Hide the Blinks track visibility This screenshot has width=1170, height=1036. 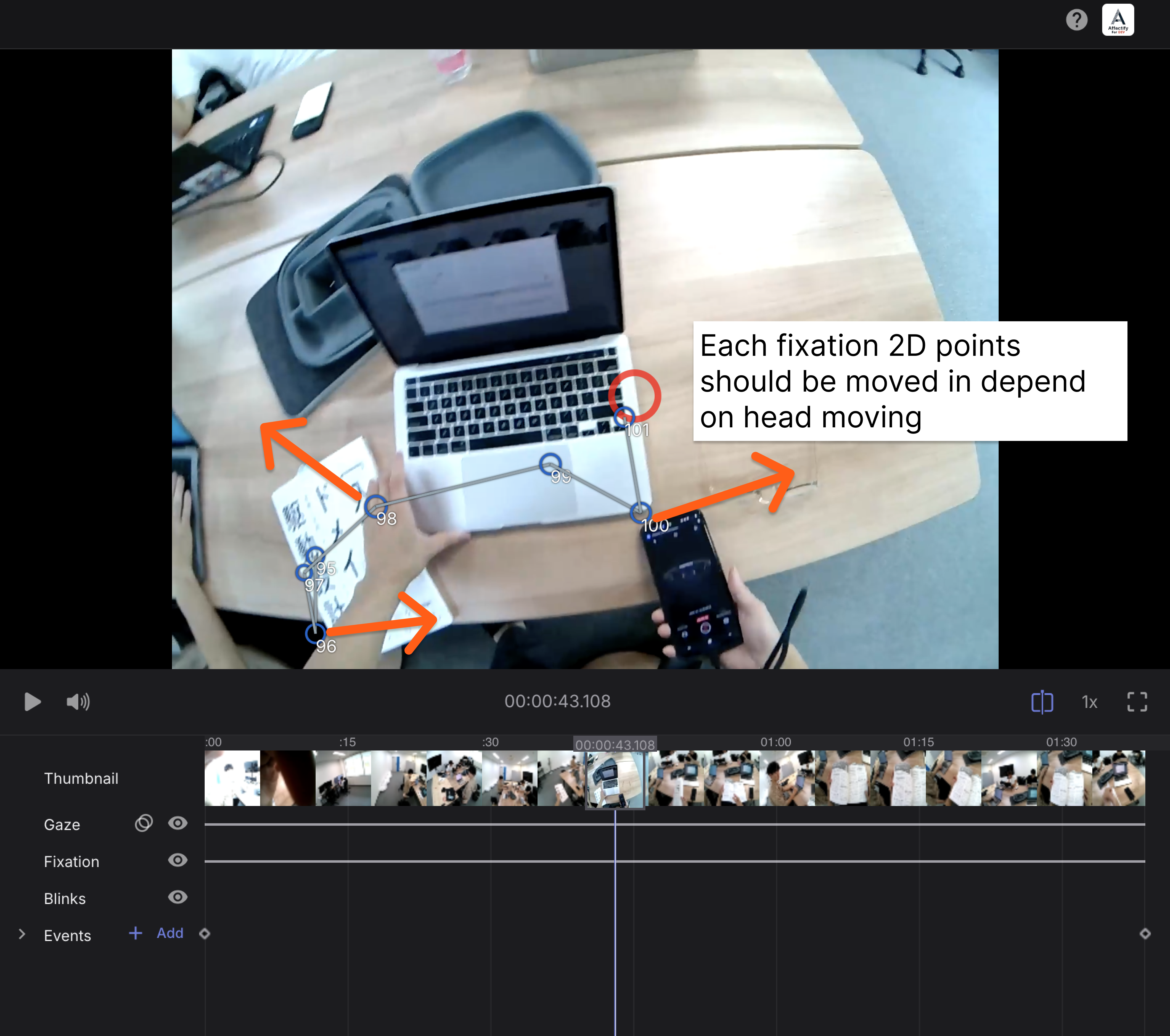click(178, 897)
